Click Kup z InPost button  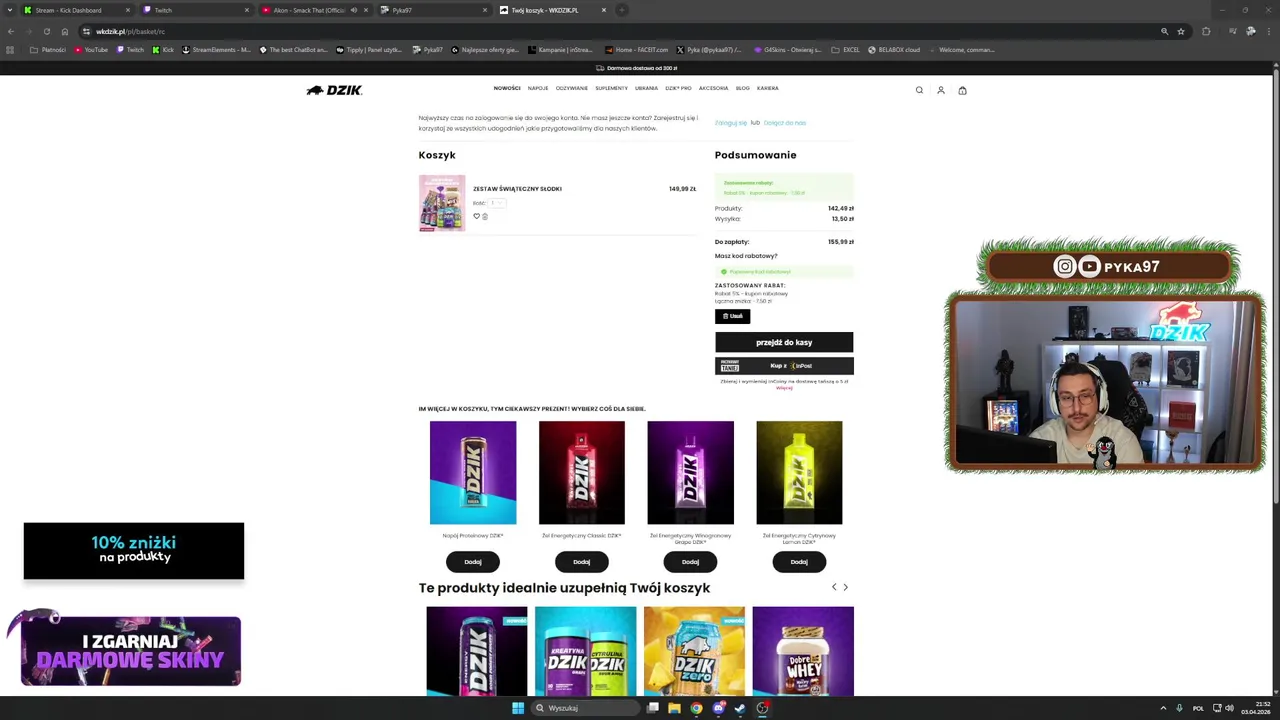pyautogui.click(x=784, y=366)
